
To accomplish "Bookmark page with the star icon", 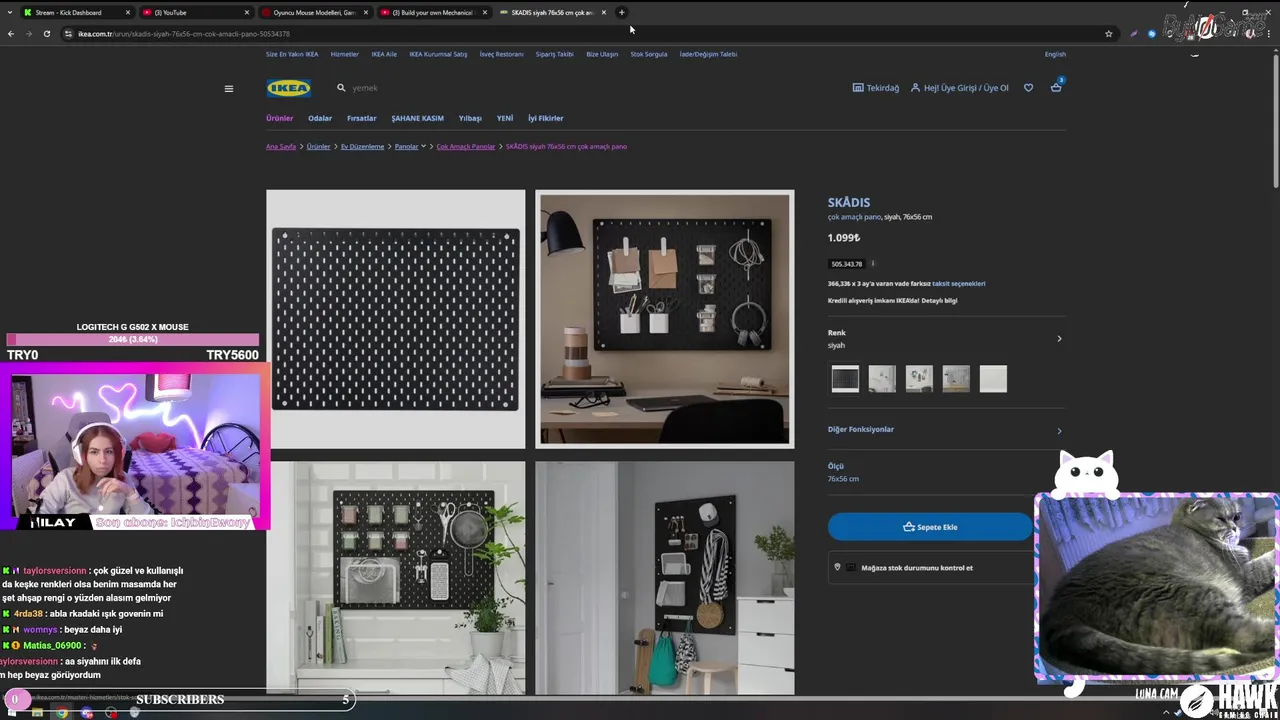I will [x=1109, y=33].
